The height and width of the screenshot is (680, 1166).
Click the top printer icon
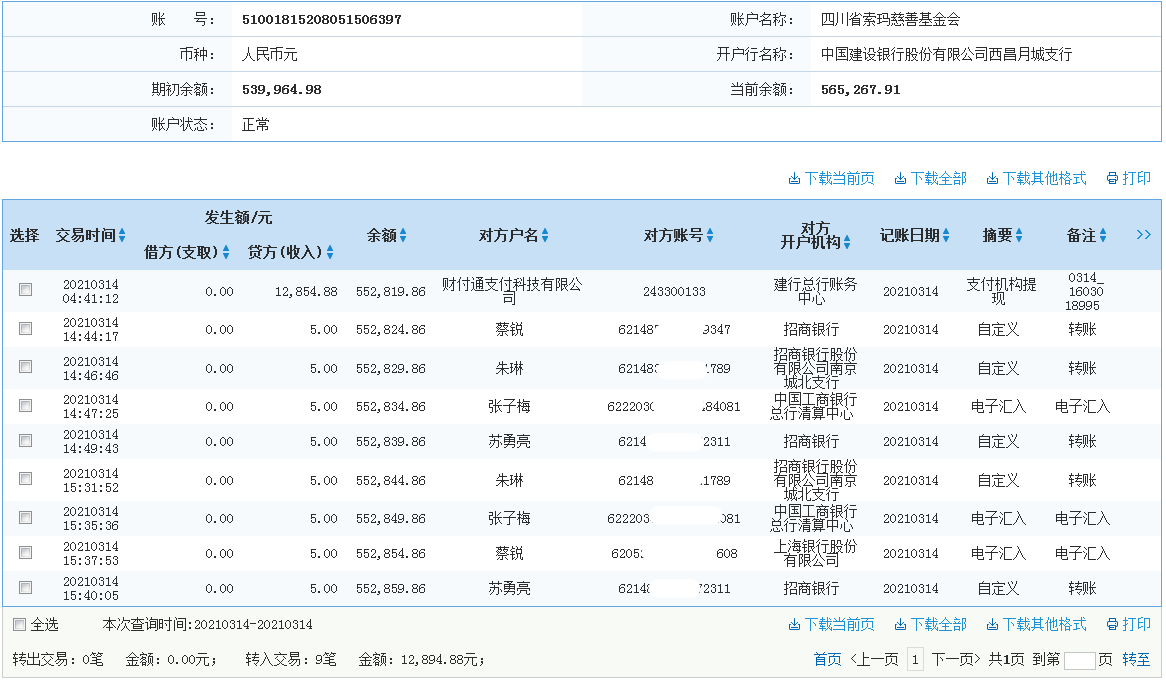(1112, 179)
